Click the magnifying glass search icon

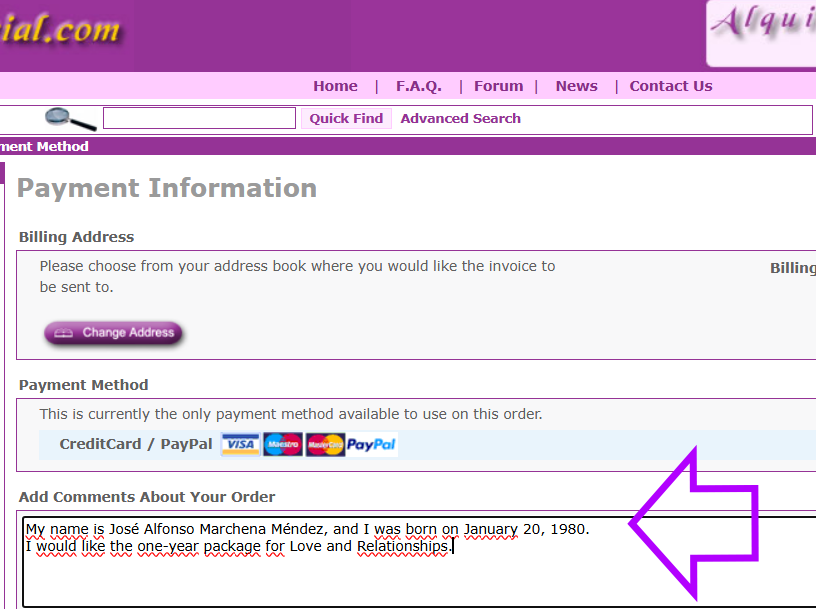[71, 119]
